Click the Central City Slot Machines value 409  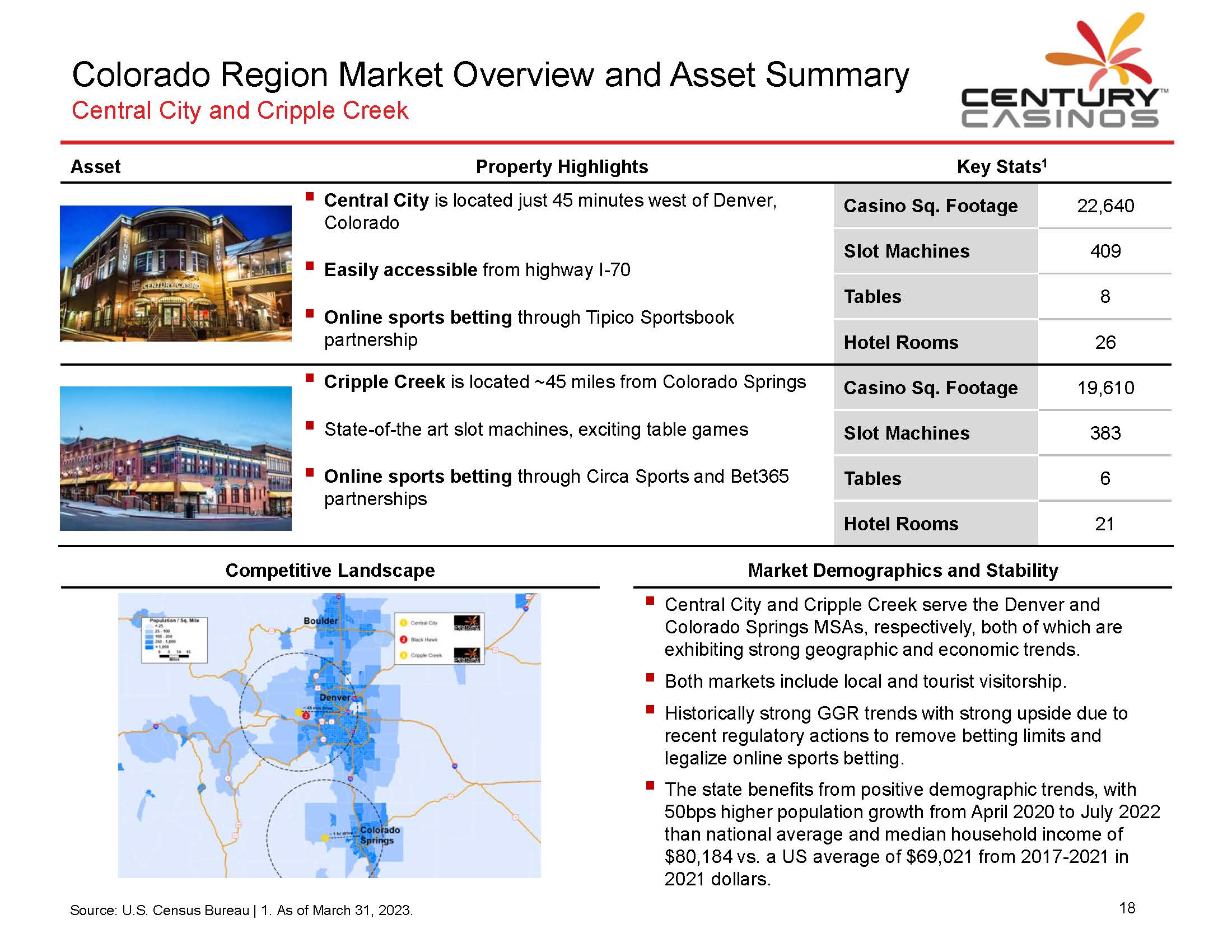1104,251
